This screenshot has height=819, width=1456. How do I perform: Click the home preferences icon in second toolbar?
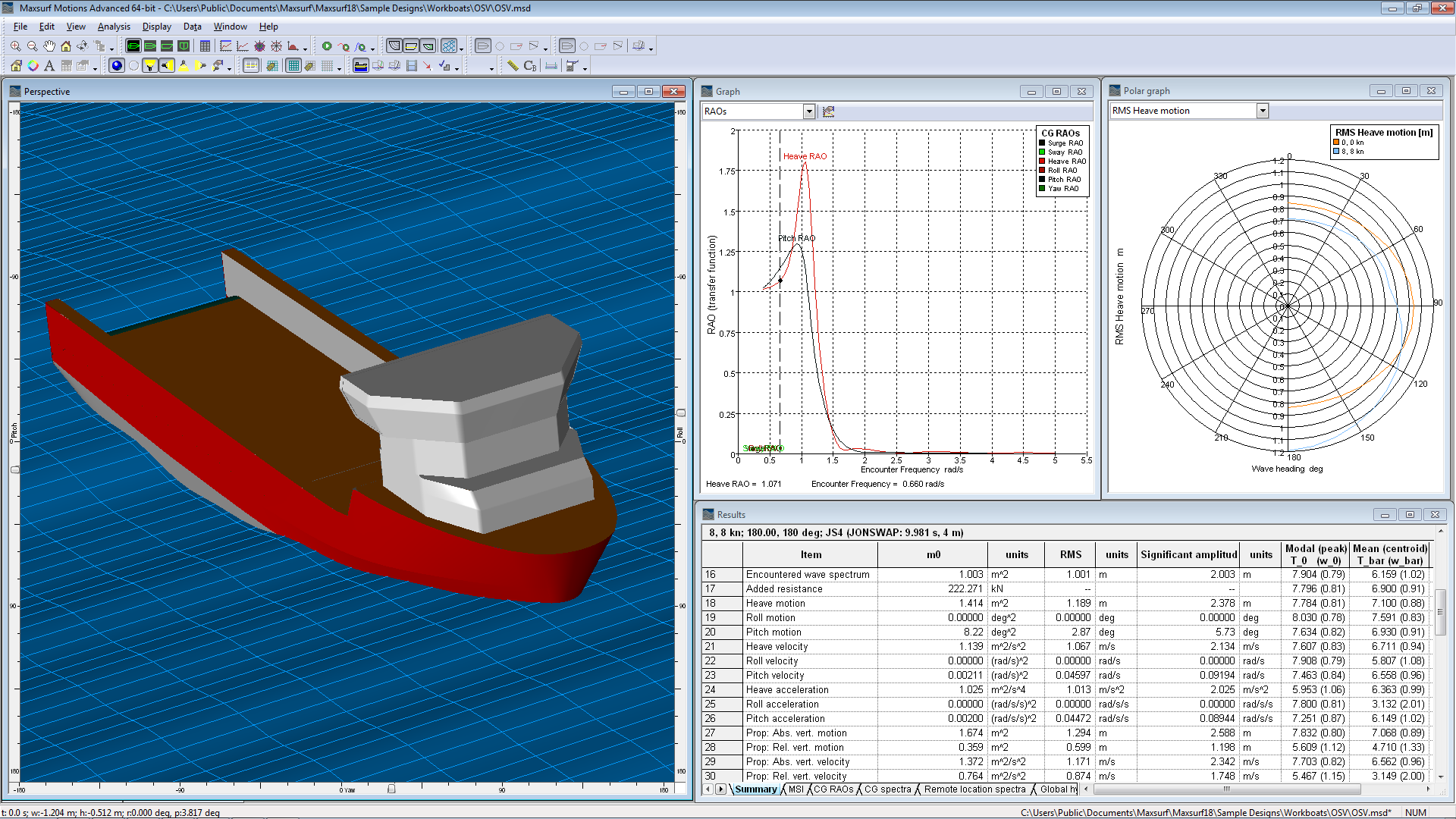[16, 66]
